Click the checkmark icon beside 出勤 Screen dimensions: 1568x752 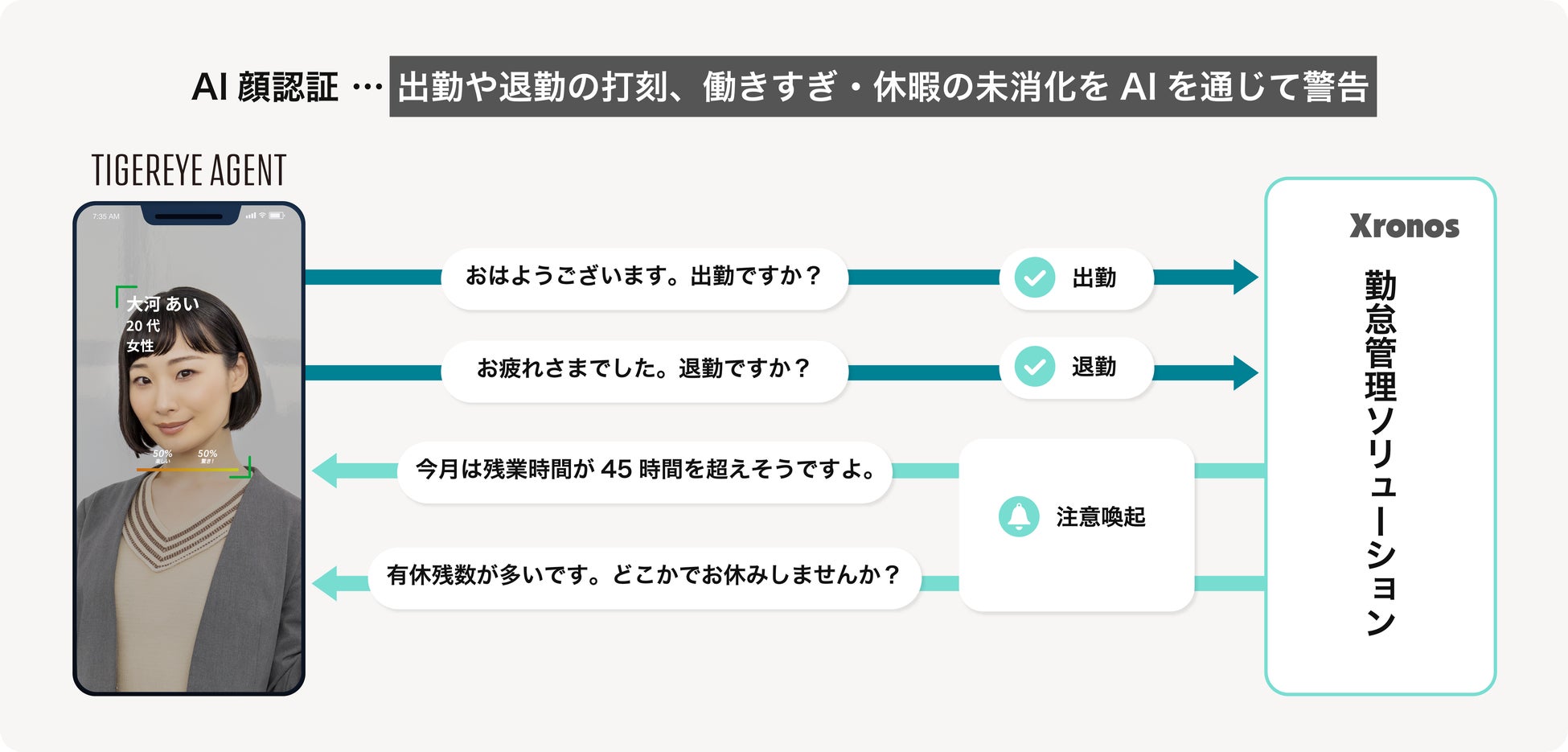click(x=1035, y=277)
